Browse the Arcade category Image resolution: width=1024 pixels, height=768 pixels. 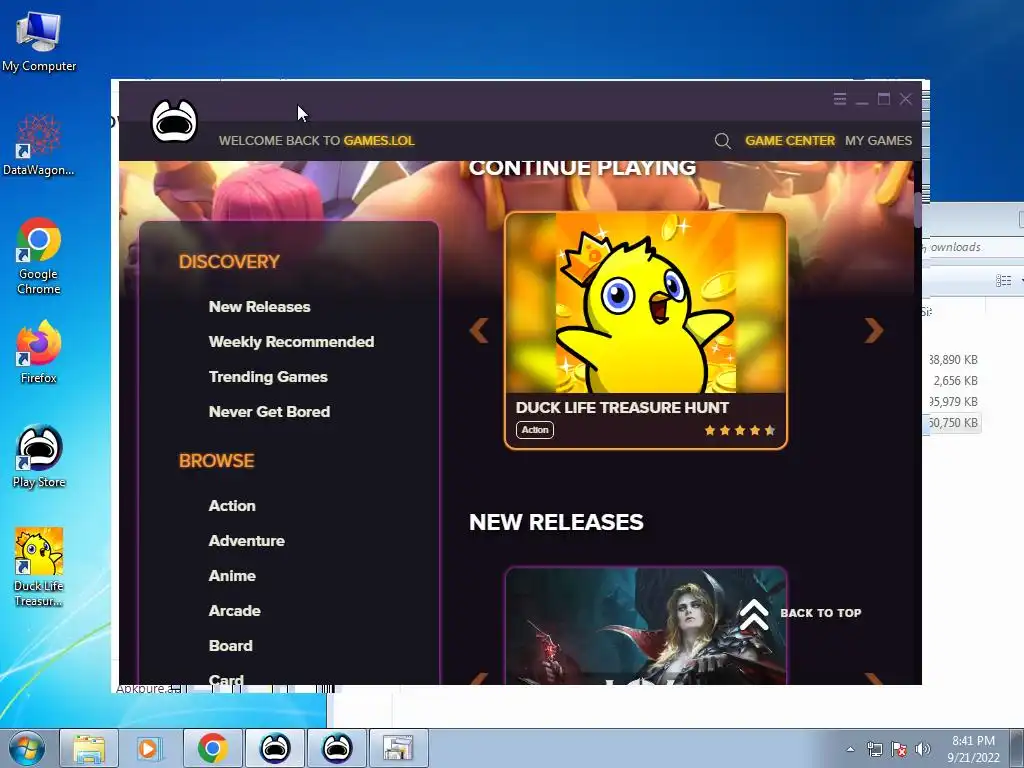tap(234, 611)
